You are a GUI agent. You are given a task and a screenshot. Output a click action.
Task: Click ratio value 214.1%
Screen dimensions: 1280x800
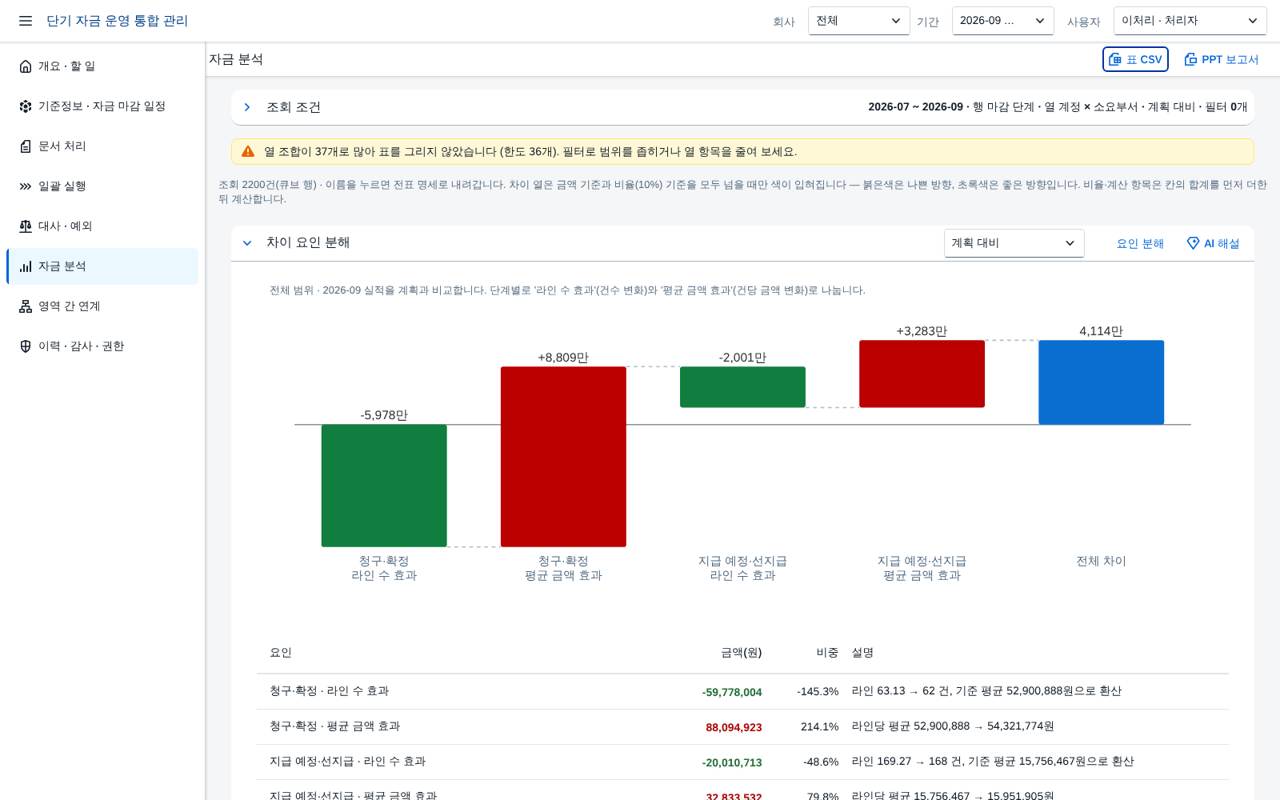pyautogui.click(x=820, y=727)
